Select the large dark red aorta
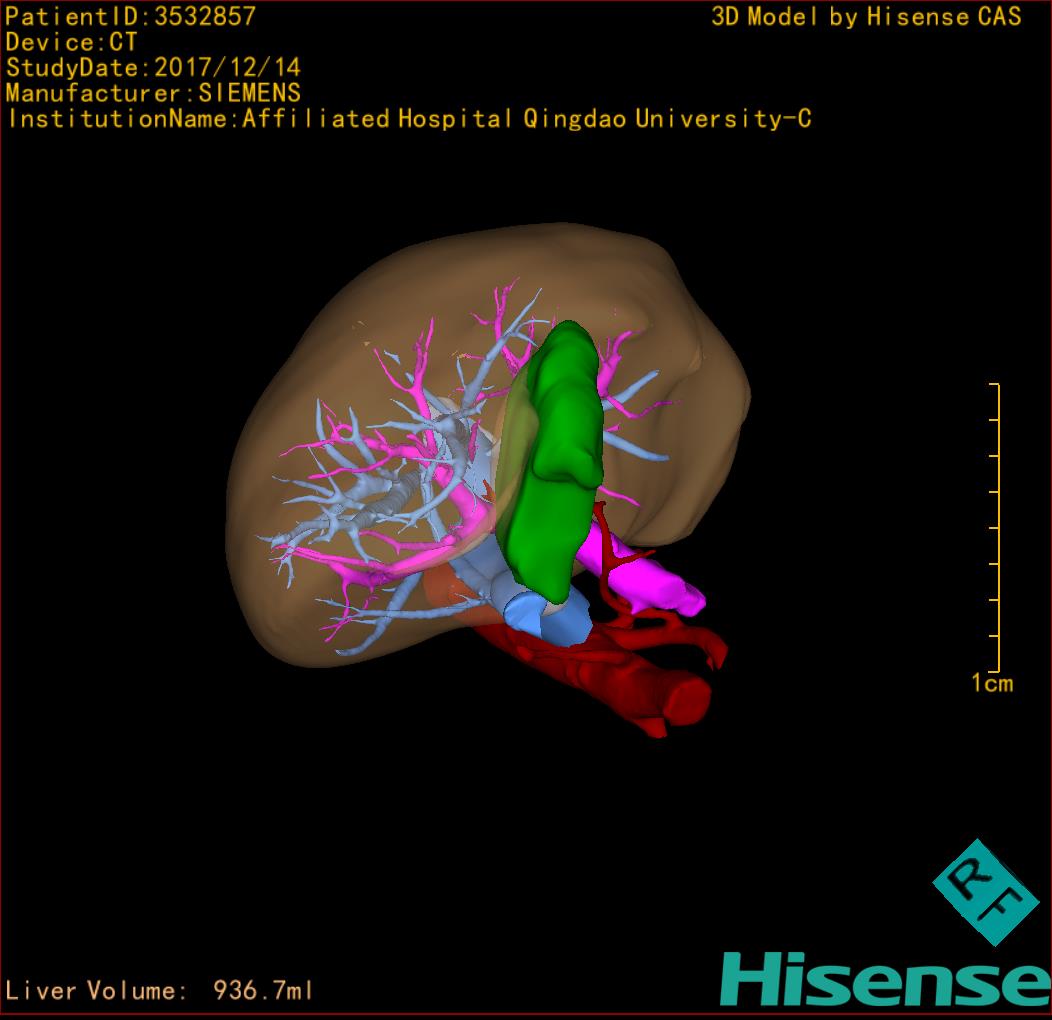Image resolution: width=1052 pixels, height=1020 pixels. pos(640,690)
